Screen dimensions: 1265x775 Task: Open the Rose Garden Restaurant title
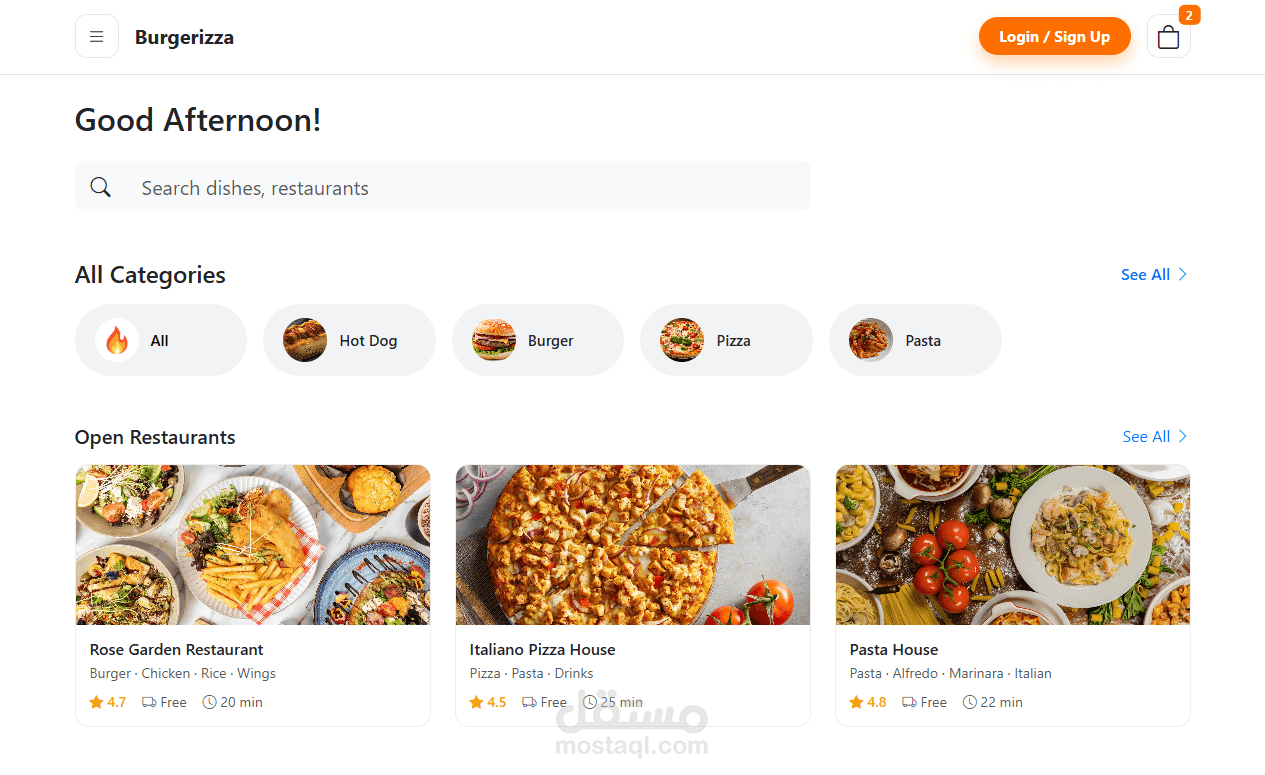point(177,650)
